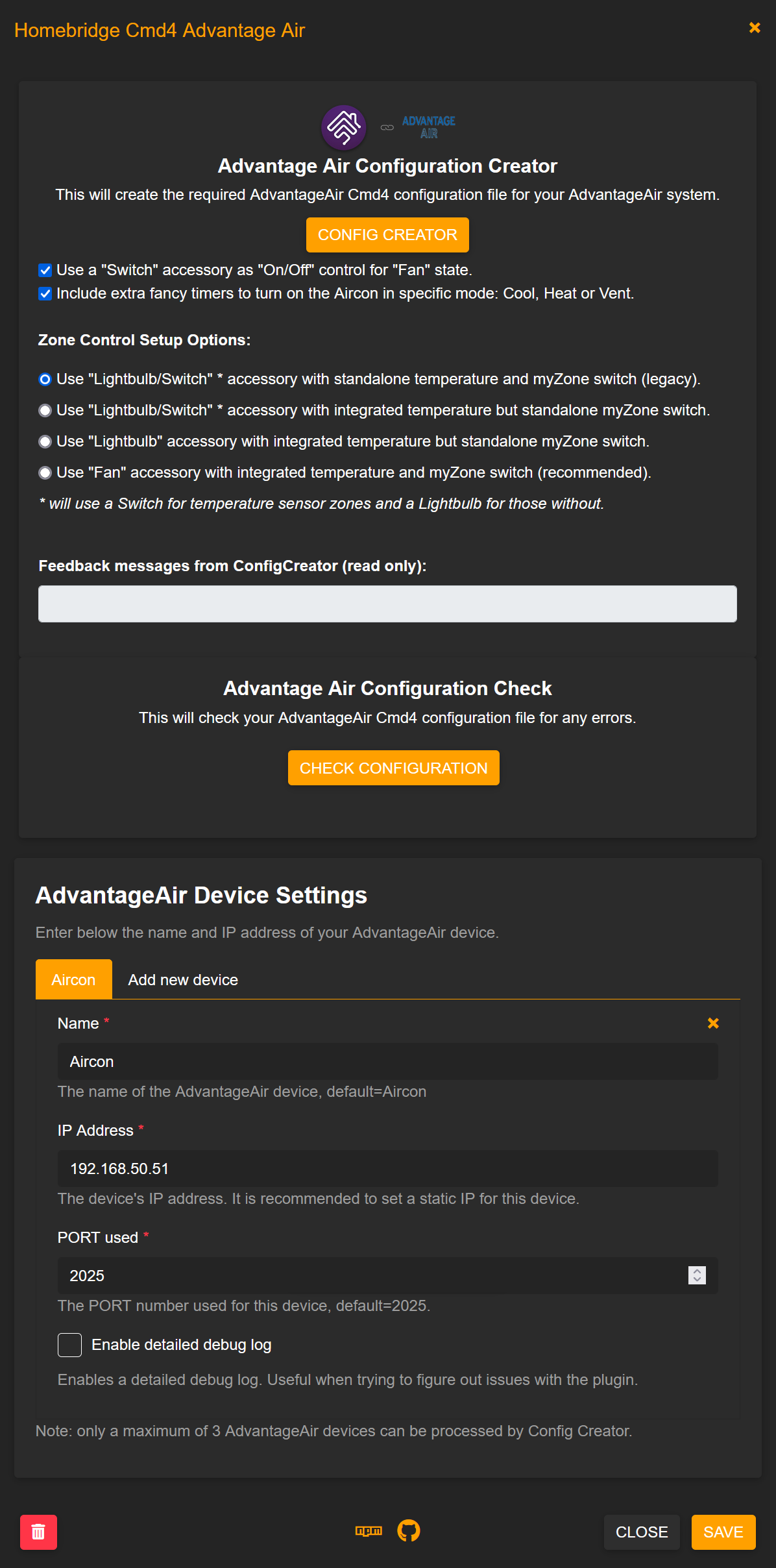Close the dialog with the top X icon
This screenshot has height=1568, width=776.
[x=755, y=27]
